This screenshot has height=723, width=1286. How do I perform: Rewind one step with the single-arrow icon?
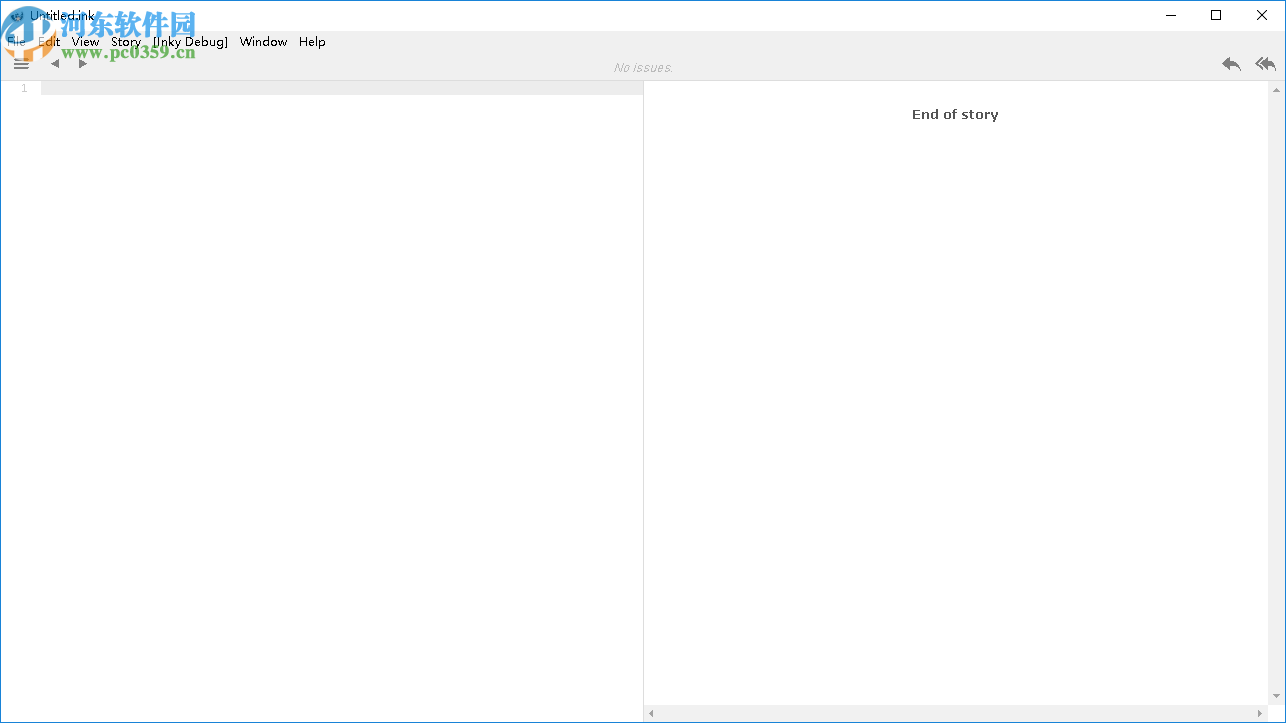point(1231,64)
